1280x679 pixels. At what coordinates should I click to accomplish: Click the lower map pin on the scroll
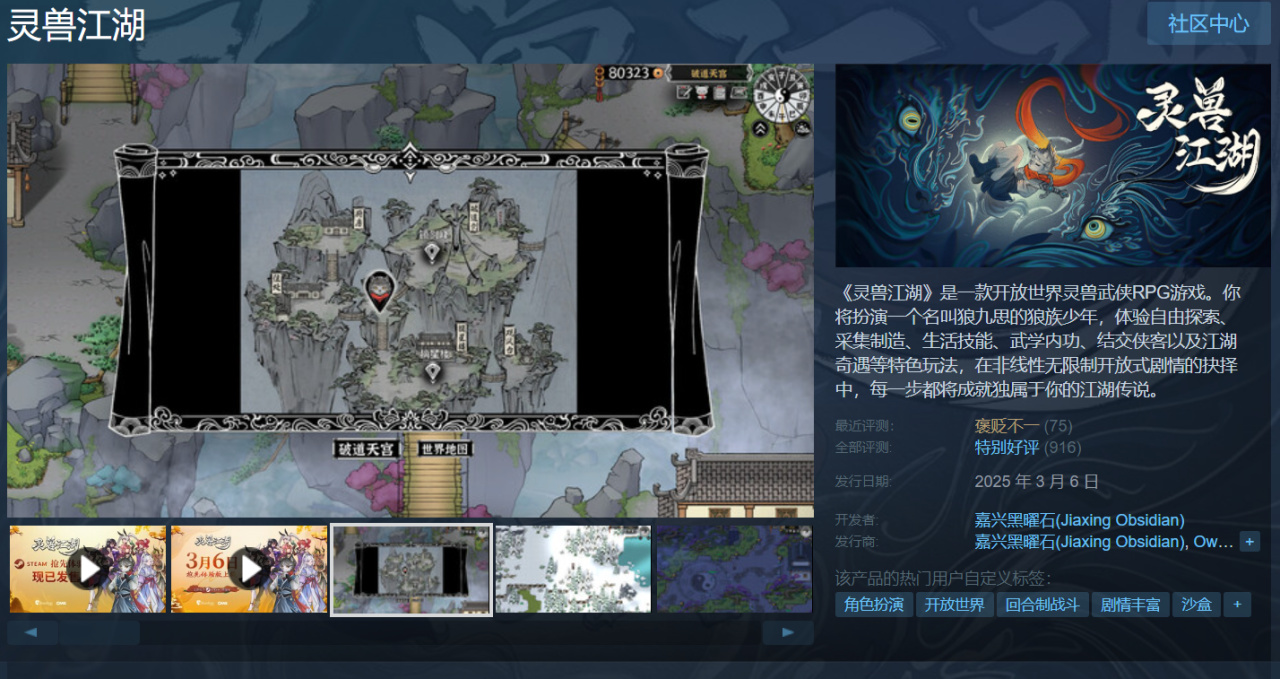click(x=431, y=372)
